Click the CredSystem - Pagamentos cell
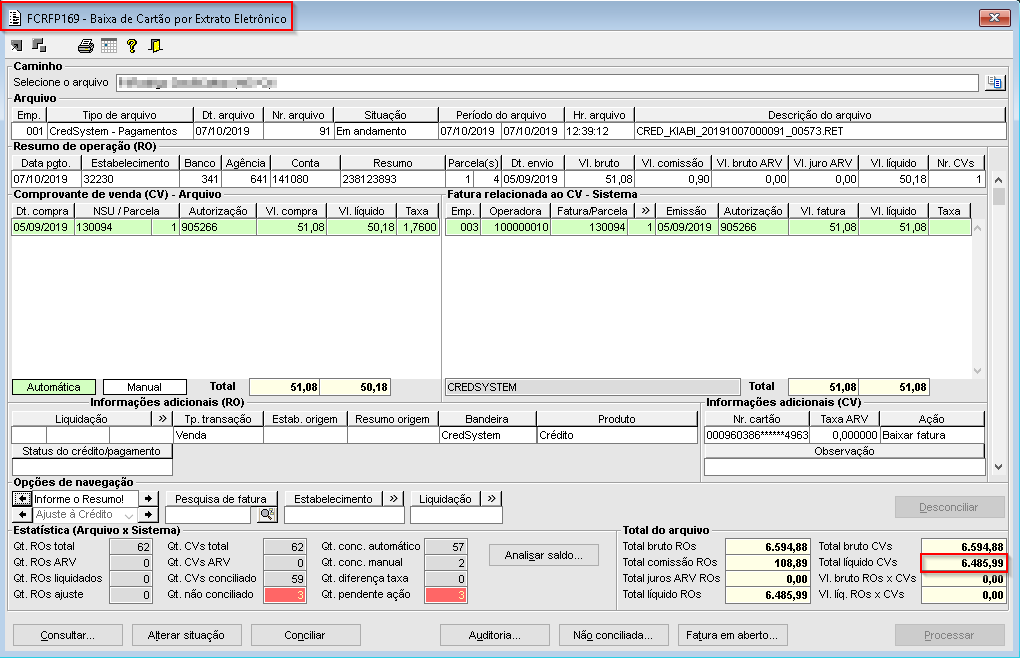This screenshot has width=1020, height=658. 120,131
